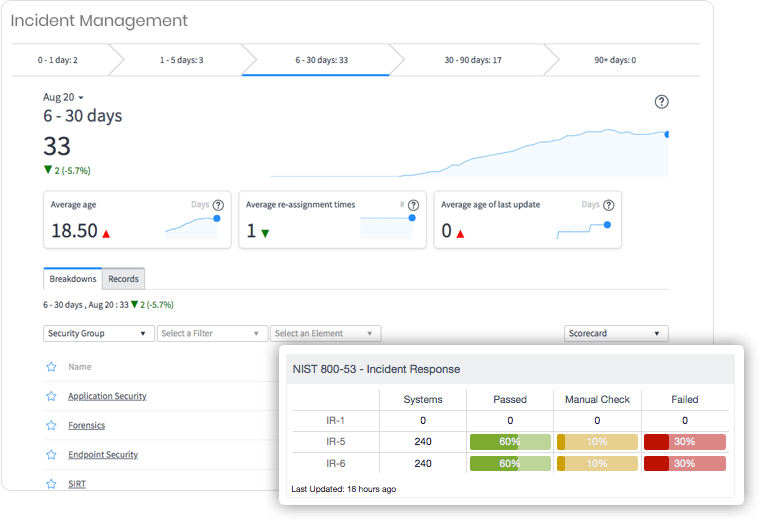
Task: Open the Scorecard dropdown
Action: [x=616, y=333]
